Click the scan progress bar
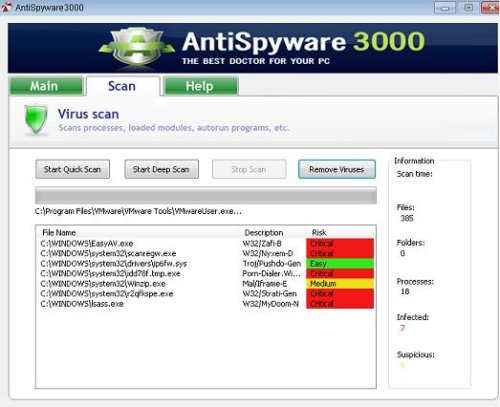This screenshot has height=407, width=500. [206, 195]
